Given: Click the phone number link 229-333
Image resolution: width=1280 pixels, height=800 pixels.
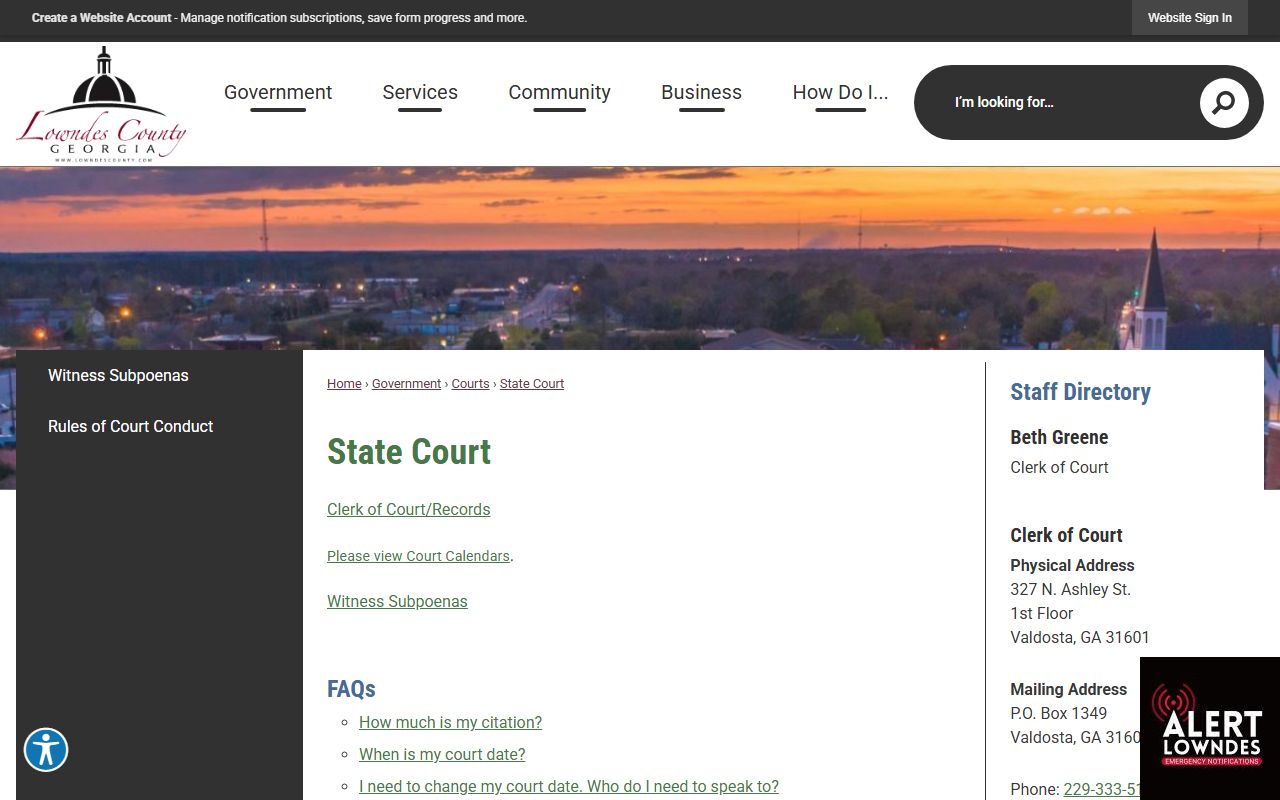Looking at the screenshot, I should click(1101, 789).
